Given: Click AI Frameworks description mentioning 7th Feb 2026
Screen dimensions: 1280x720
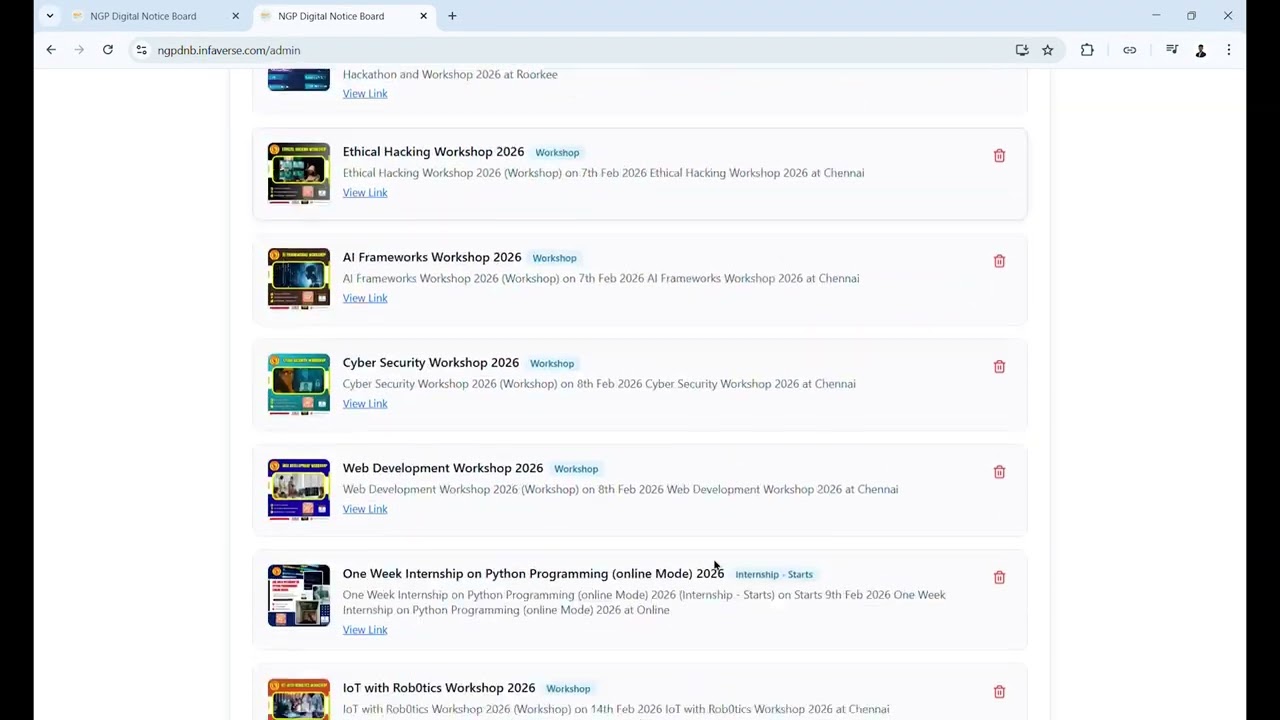Looking at the screenshot, I should point(601,278).
